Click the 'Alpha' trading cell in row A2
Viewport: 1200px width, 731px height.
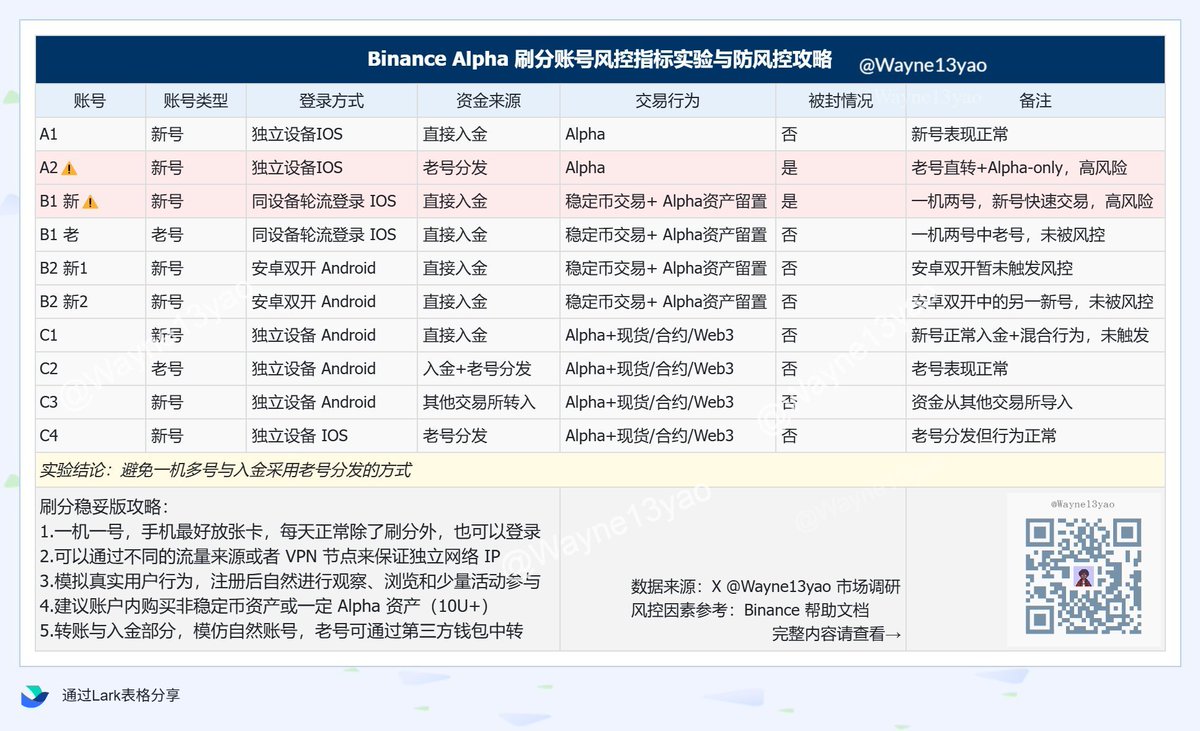(x=667, y=168)
